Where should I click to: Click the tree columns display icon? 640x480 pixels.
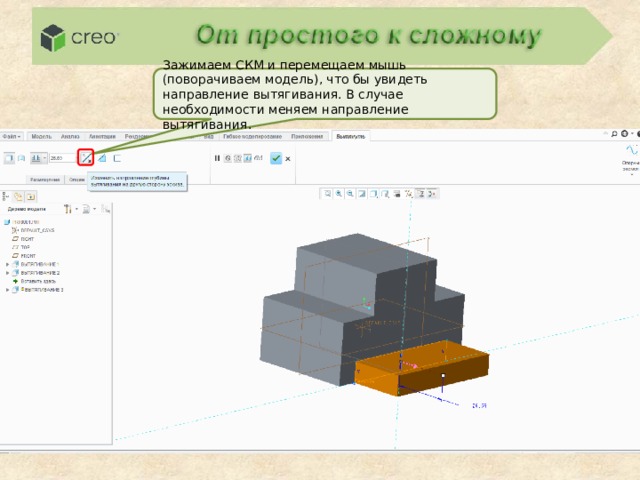pos(86,209)
